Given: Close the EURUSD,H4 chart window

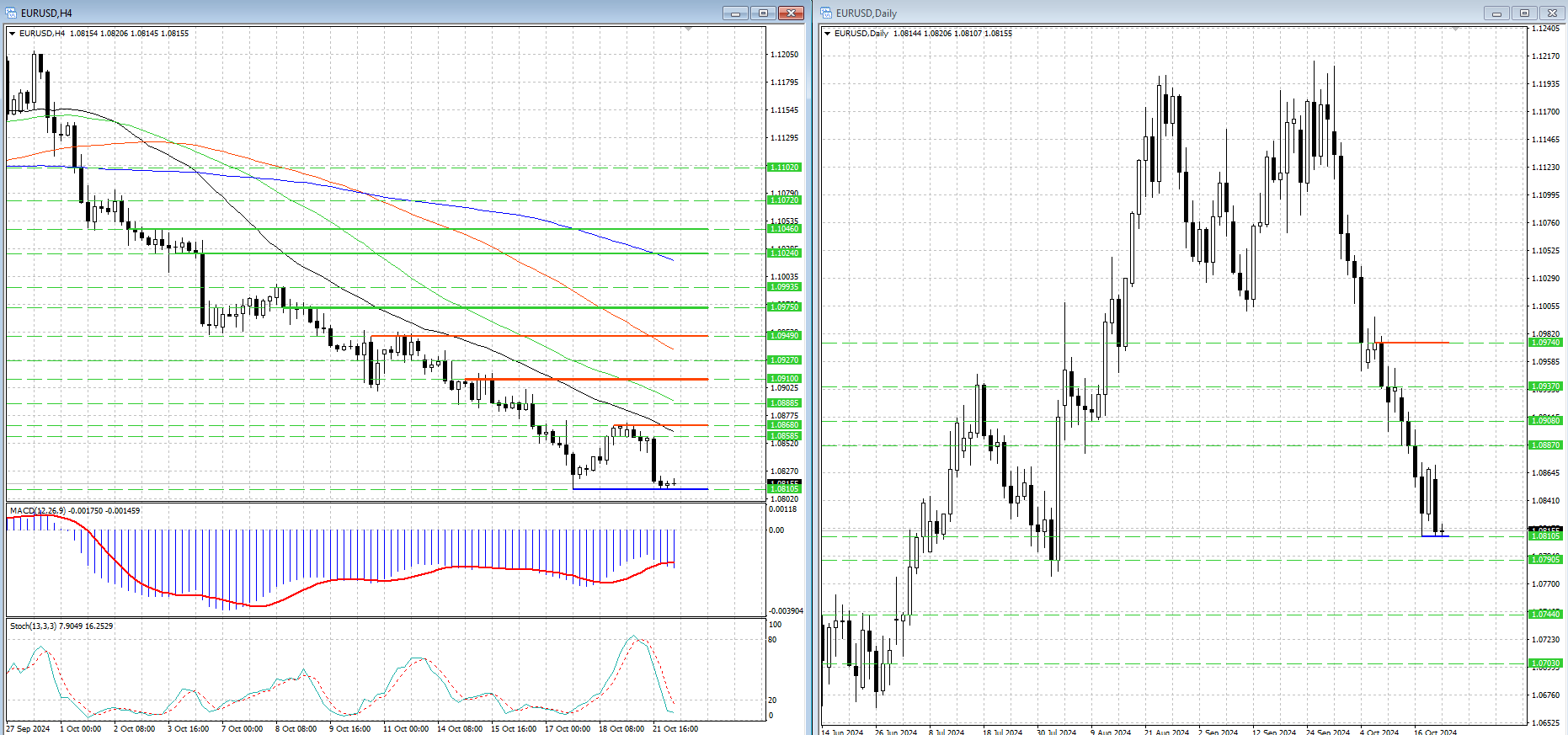Looking at the screenshot, I should point(791,13).
